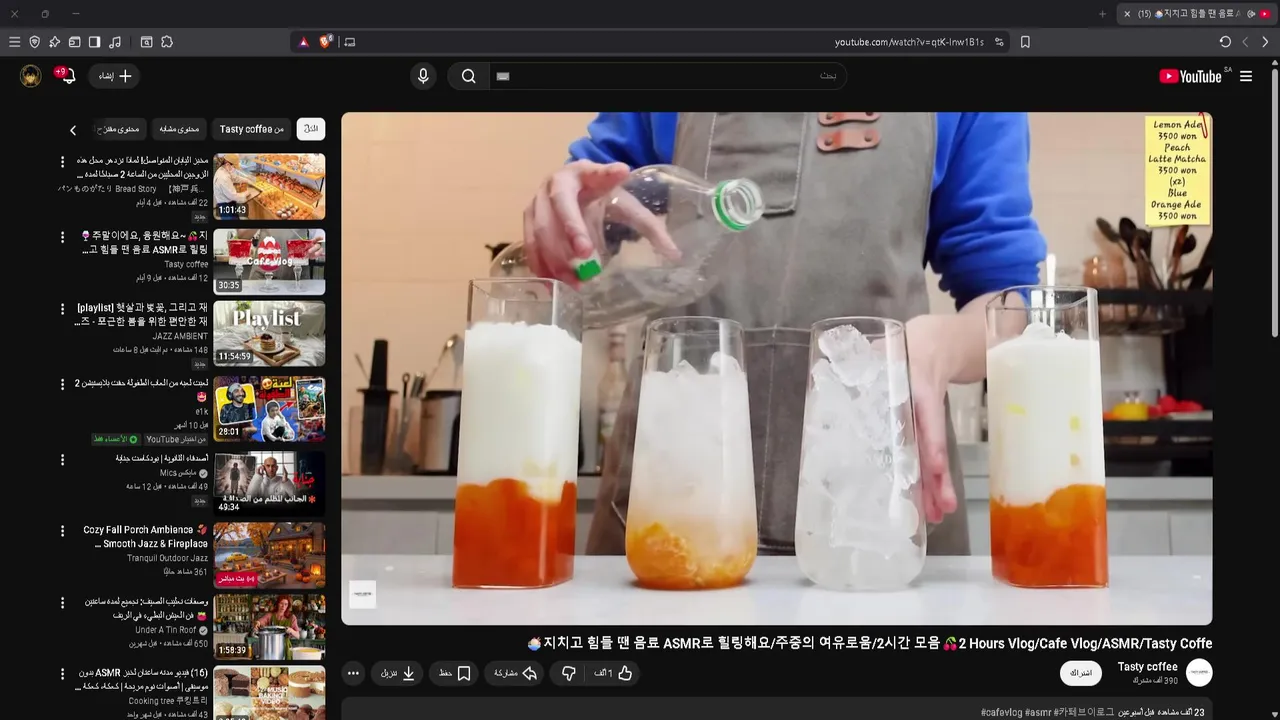1280x720 pixels.
Task: Open options menu for e1k video
Action: pyautogui.click(x=62, y=386)
